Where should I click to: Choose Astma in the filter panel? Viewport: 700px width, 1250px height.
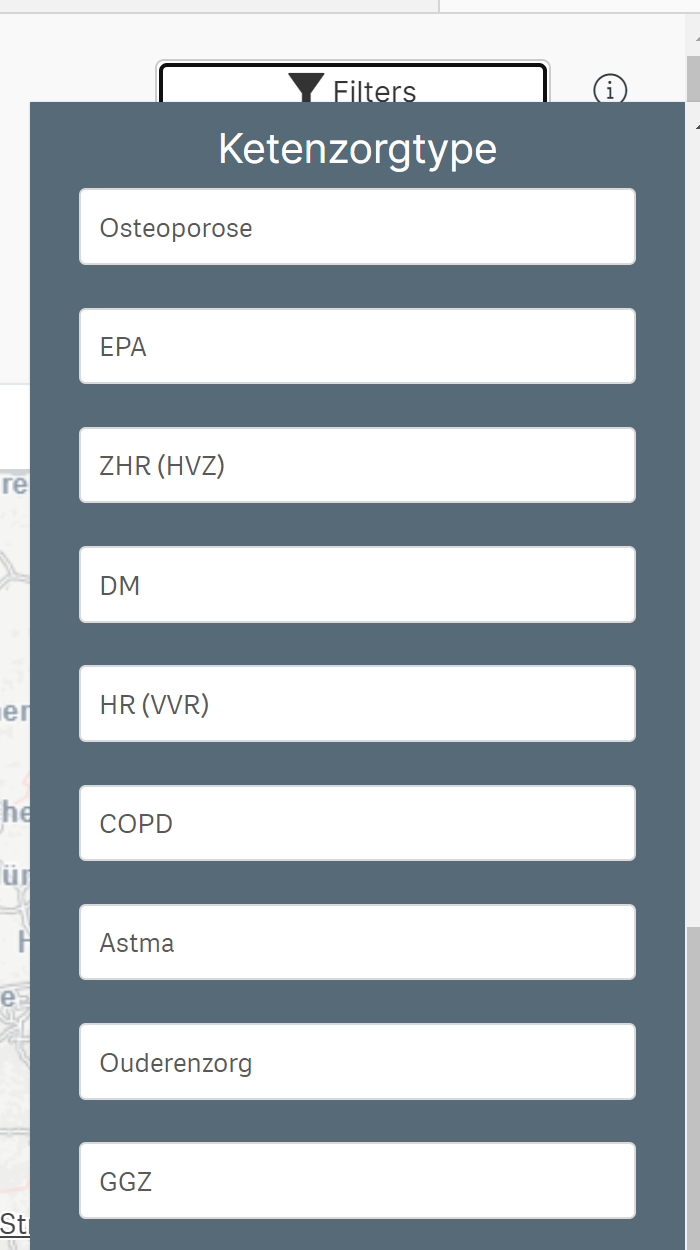357,942
